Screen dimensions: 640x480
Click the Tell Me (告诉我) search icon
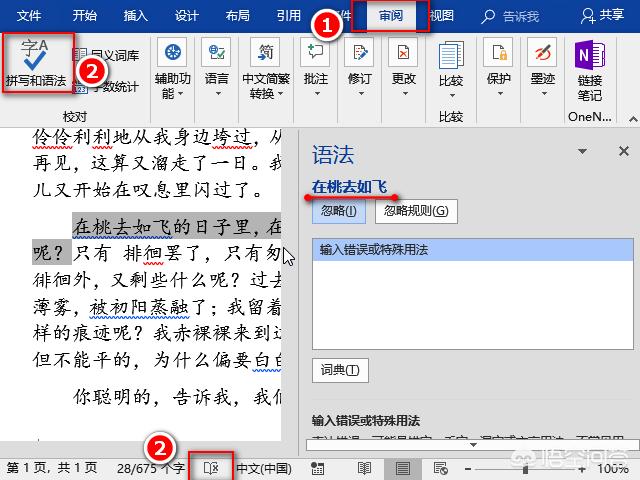(x=487, y=16)
